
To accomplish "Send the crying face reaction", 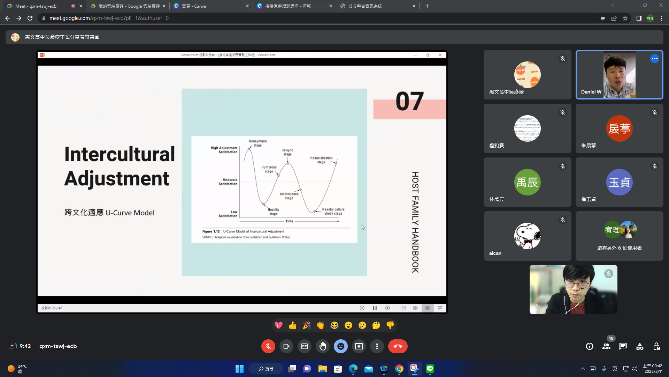I will tap(362, 325).
